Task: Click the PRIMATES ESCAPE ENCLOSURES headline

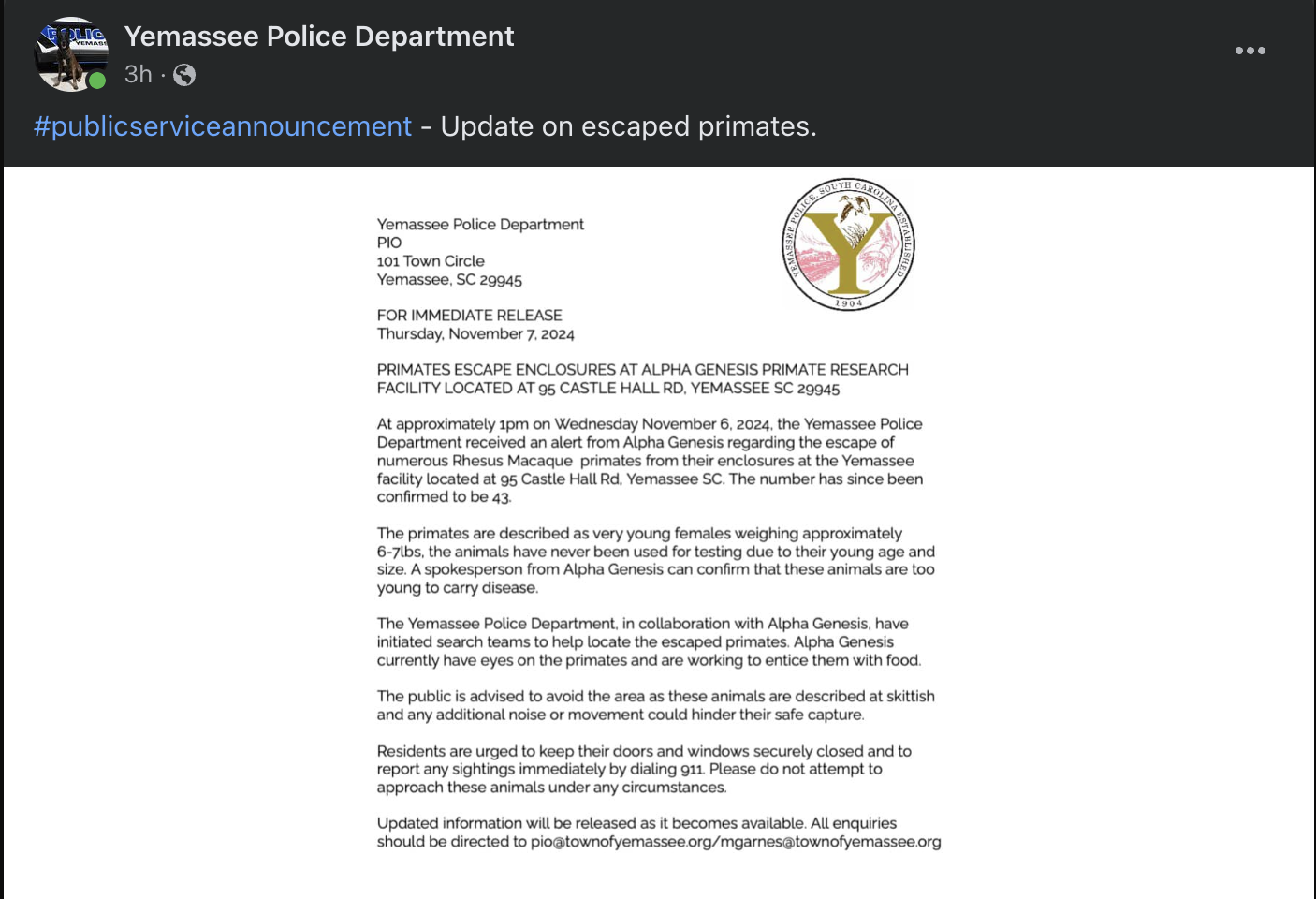Action: coord(643,379)
